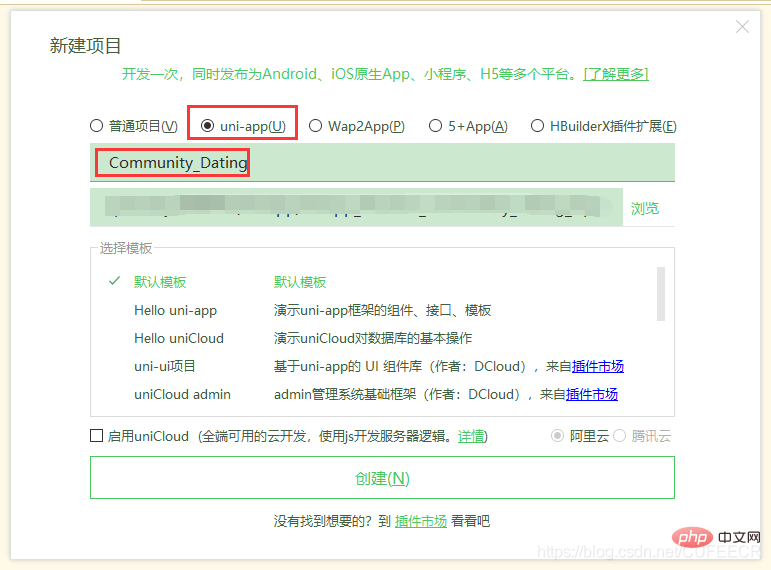Select HBuilderX插件扩展(E) radio button
771x570 pixels.
point(537,126)
